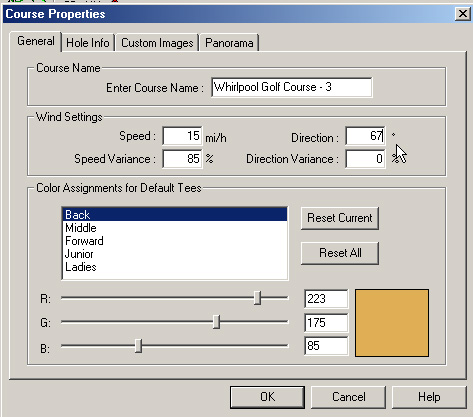Viewport: 473px width, 417px height.
Task: Switch to the Hole Info tab
Action: tap(88, 43)
